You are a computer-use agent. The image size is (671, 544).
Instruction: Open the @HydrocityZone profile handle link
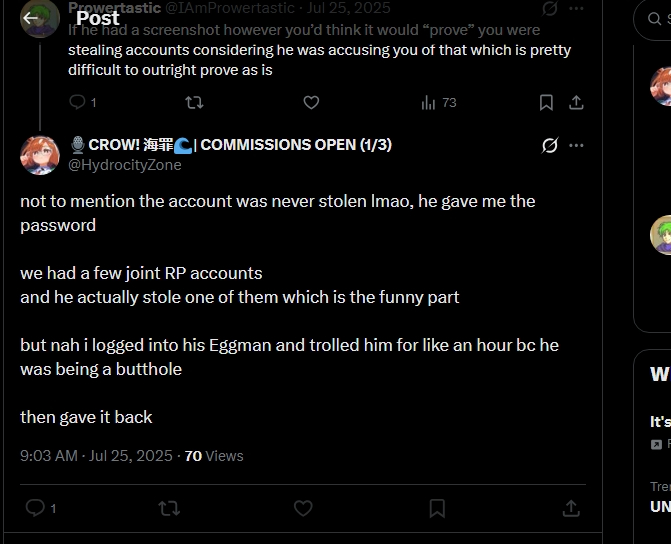click(125, 164)
